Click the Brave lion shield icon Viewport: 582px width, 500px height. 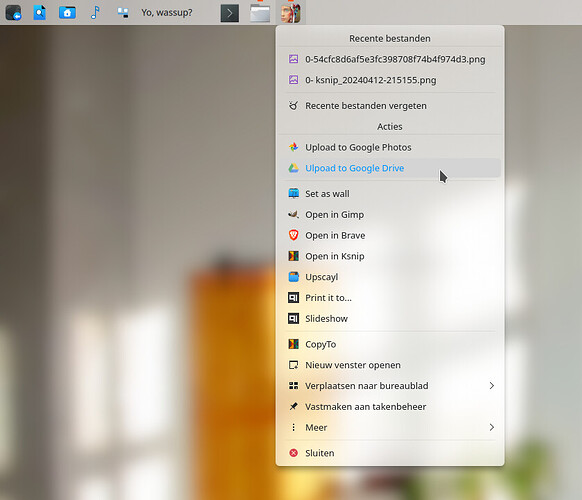[294, 235]
